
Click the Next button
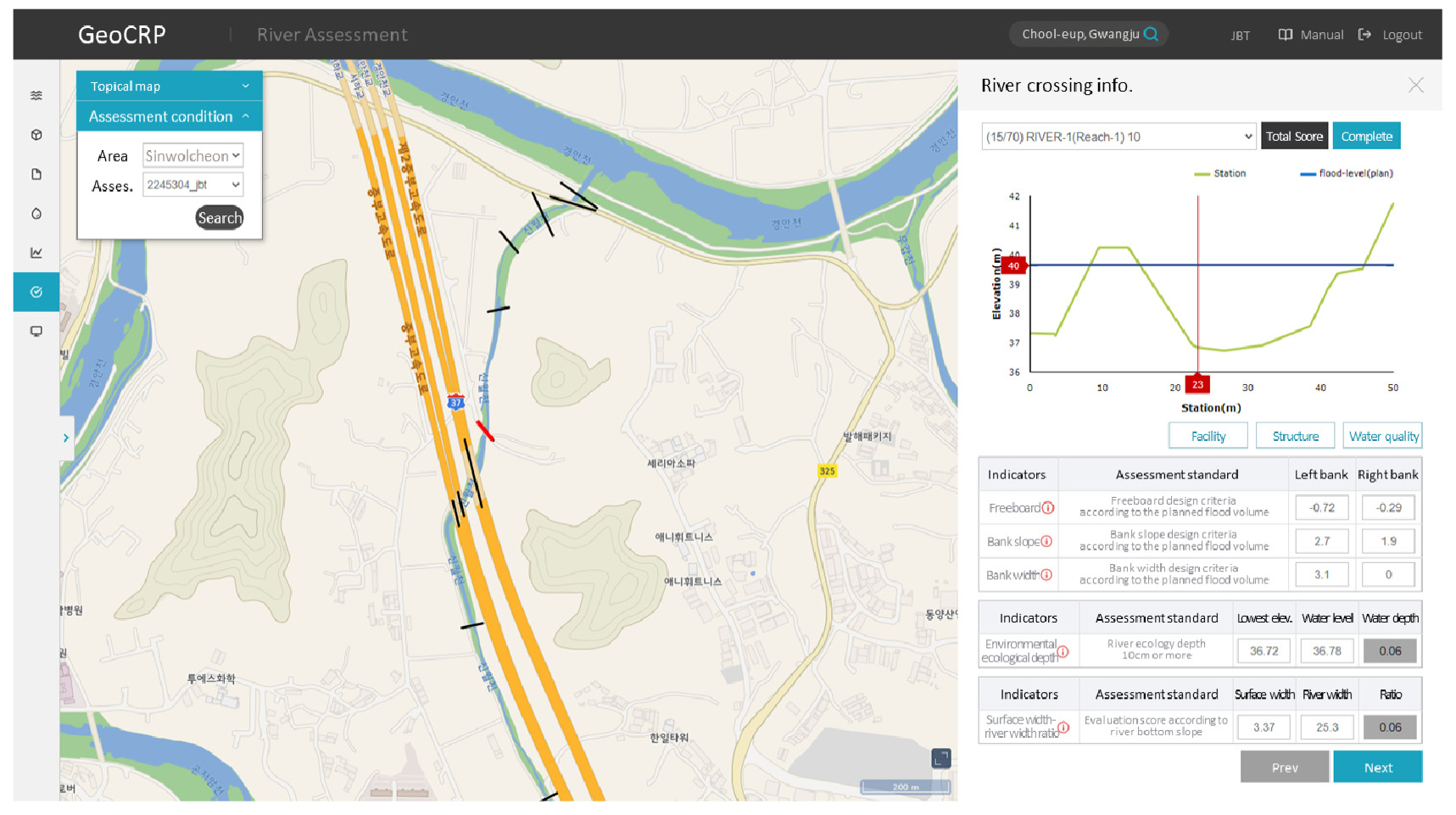(x=1377, y=768)
